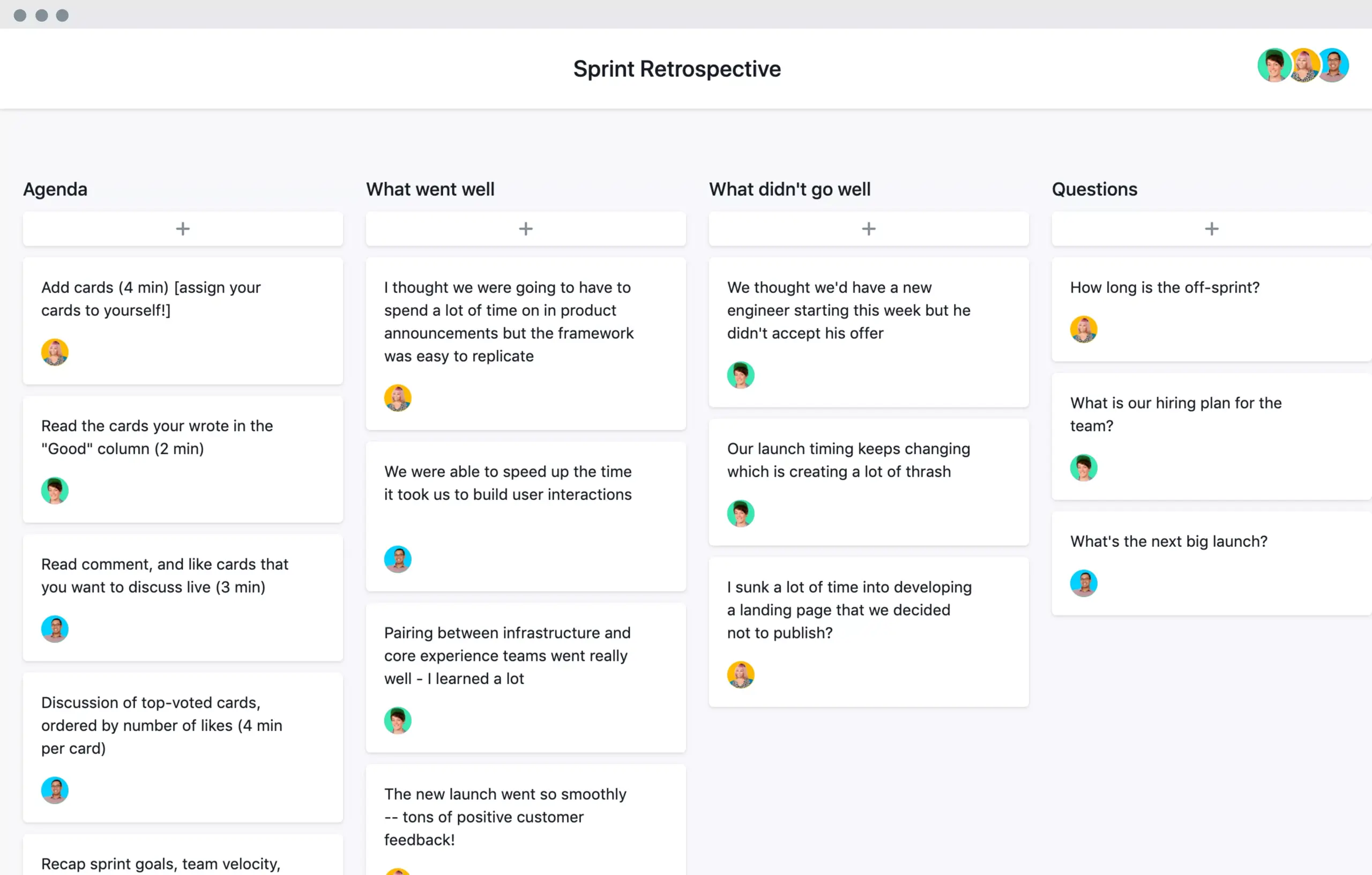Click the teal avatar on third Agenda card
This screenshot has height=875, width=1372.
click(x=54, y=629)
